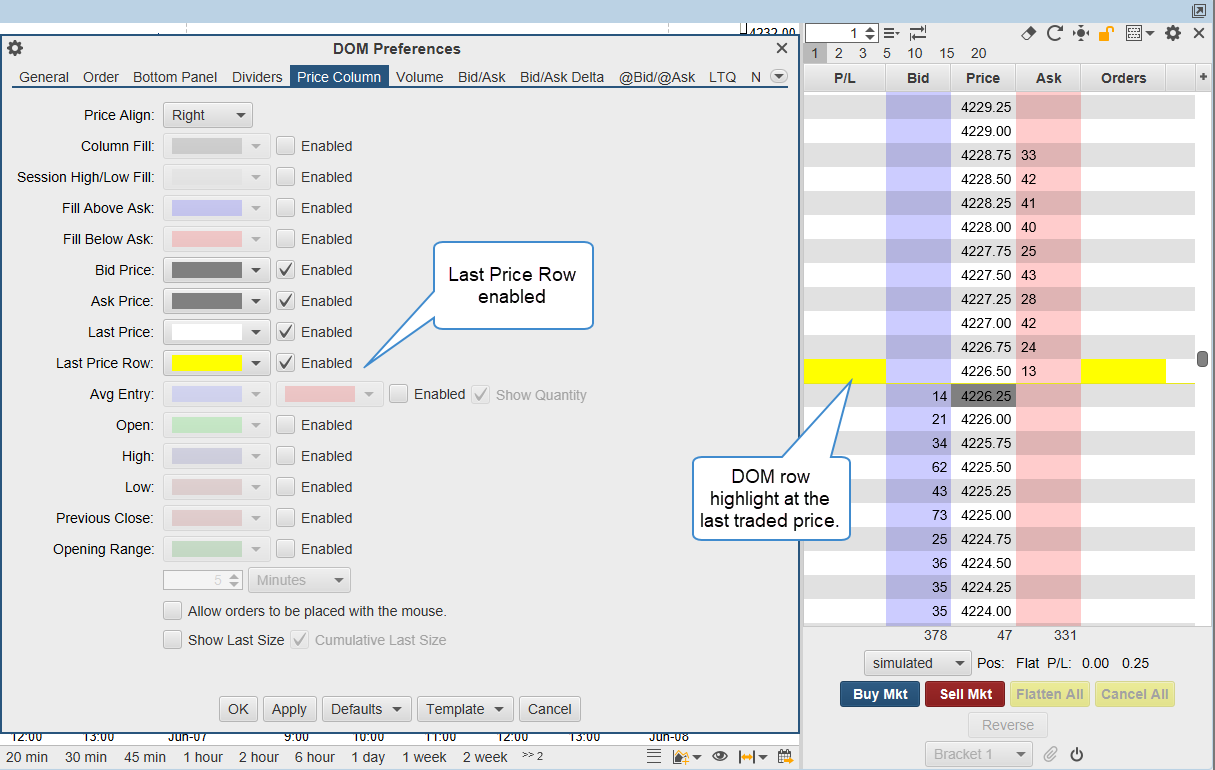Toggle the eye icon on chart bottom bar

(x=719, y=757)
